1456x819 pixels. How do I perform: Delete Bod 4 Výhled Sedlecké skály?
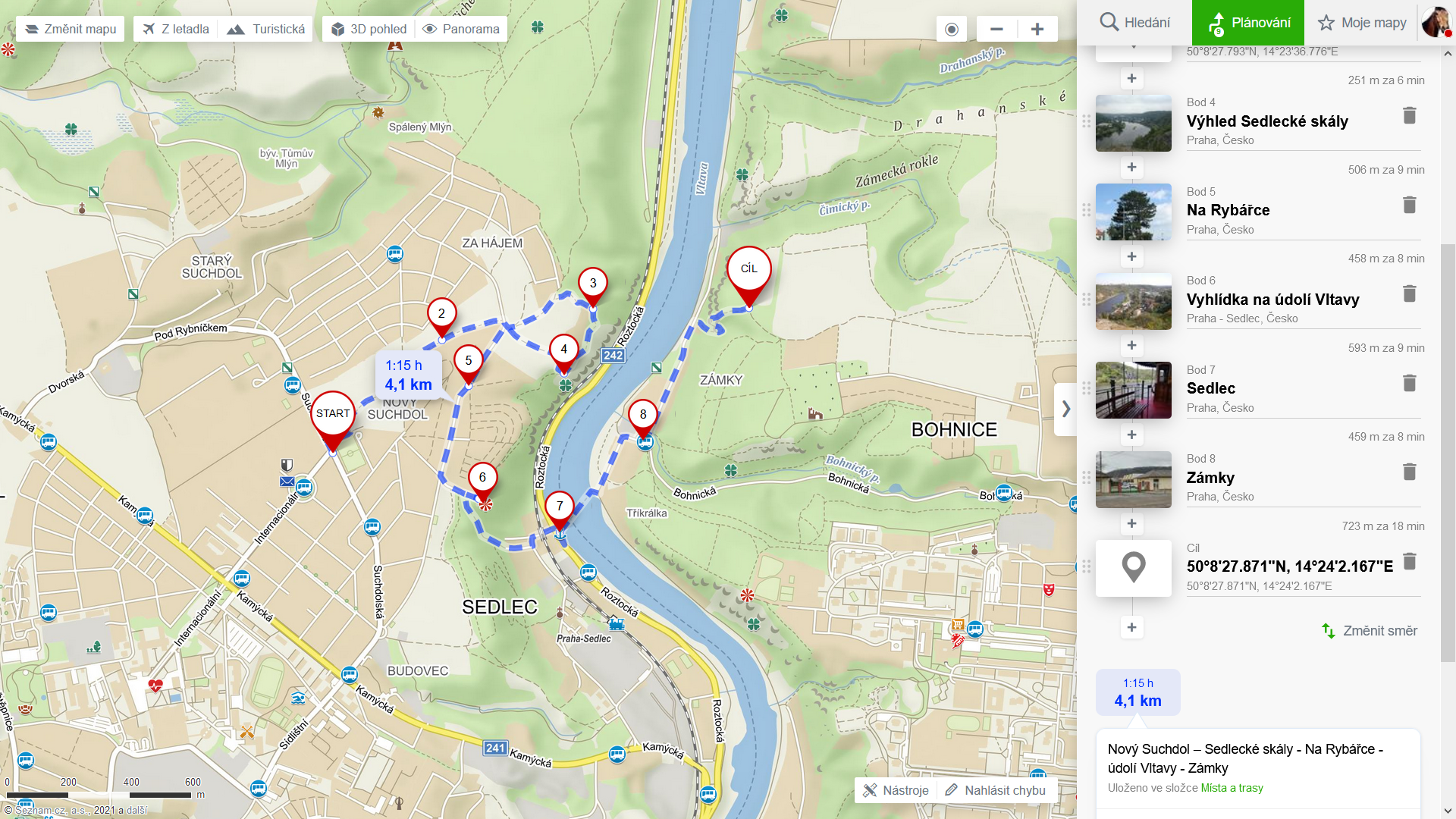point(1409,115)
